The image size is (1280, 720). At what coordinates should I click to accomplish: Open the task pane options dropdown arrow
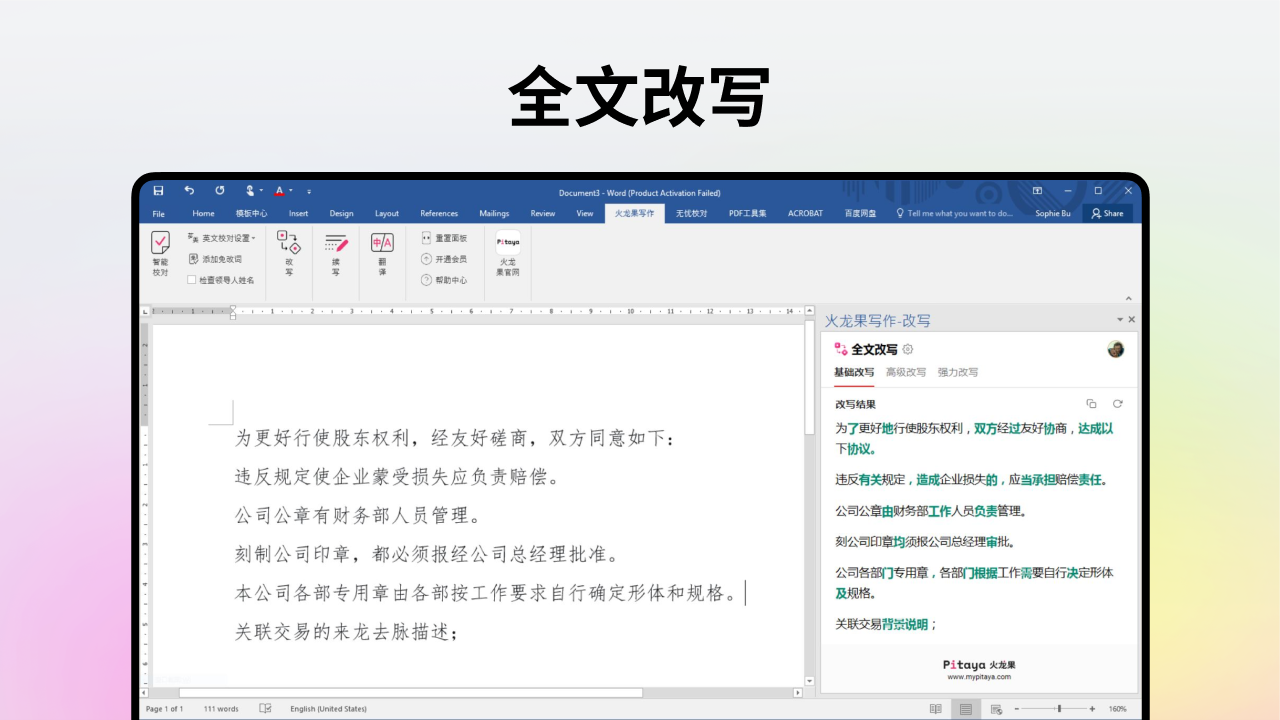pyautogui.click(x=1119, y=319)
